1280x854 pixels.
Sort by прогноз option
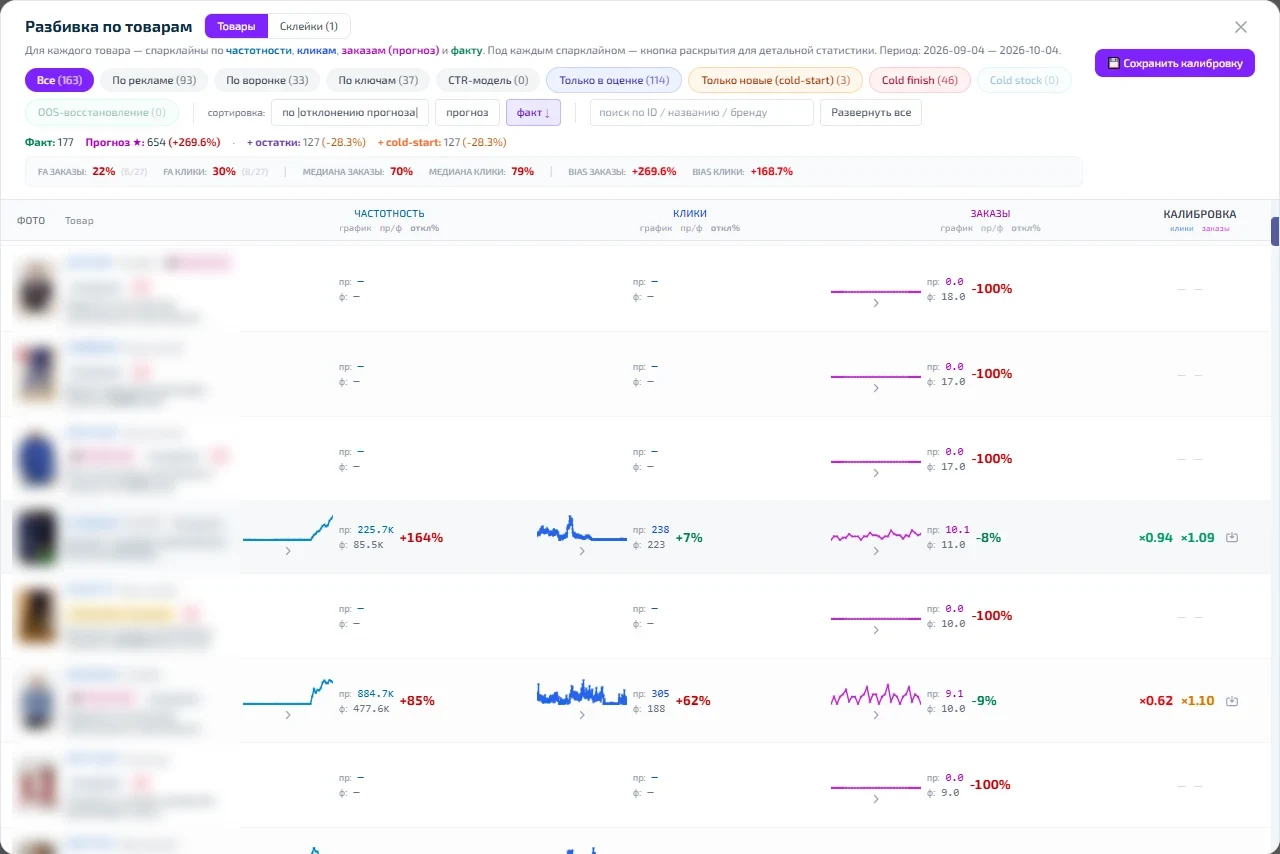[467, 112]
